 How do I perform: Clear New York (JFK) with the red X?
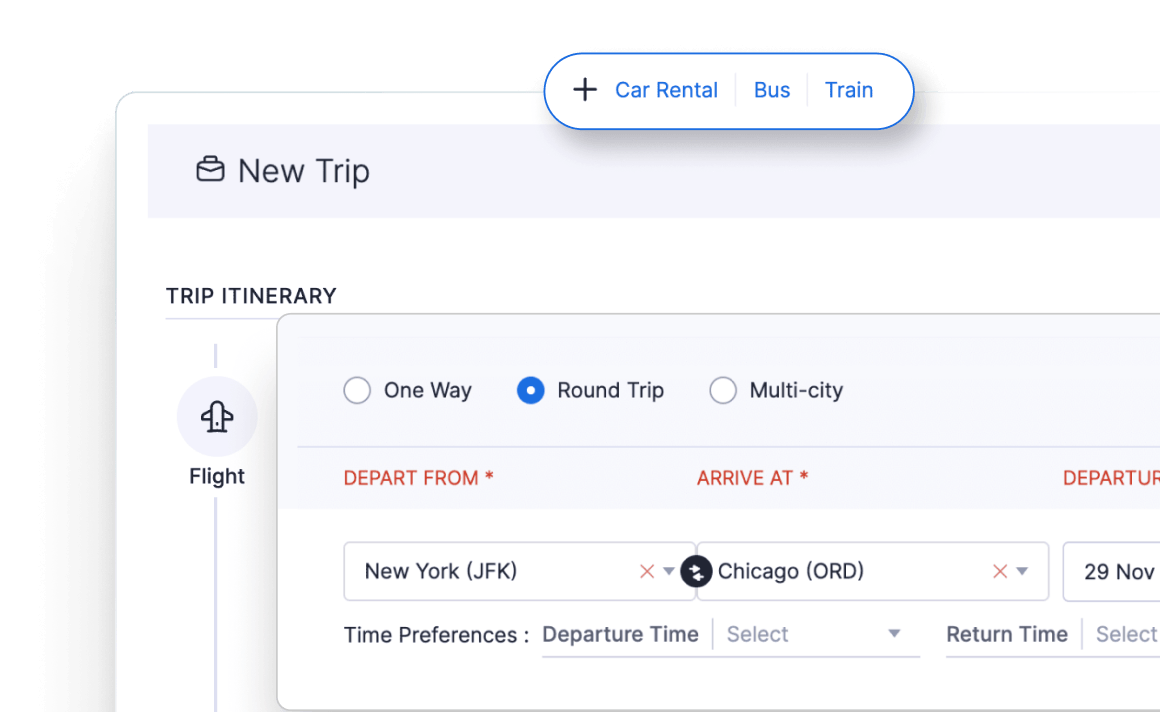pyautogui.click(x=646, y=571)
